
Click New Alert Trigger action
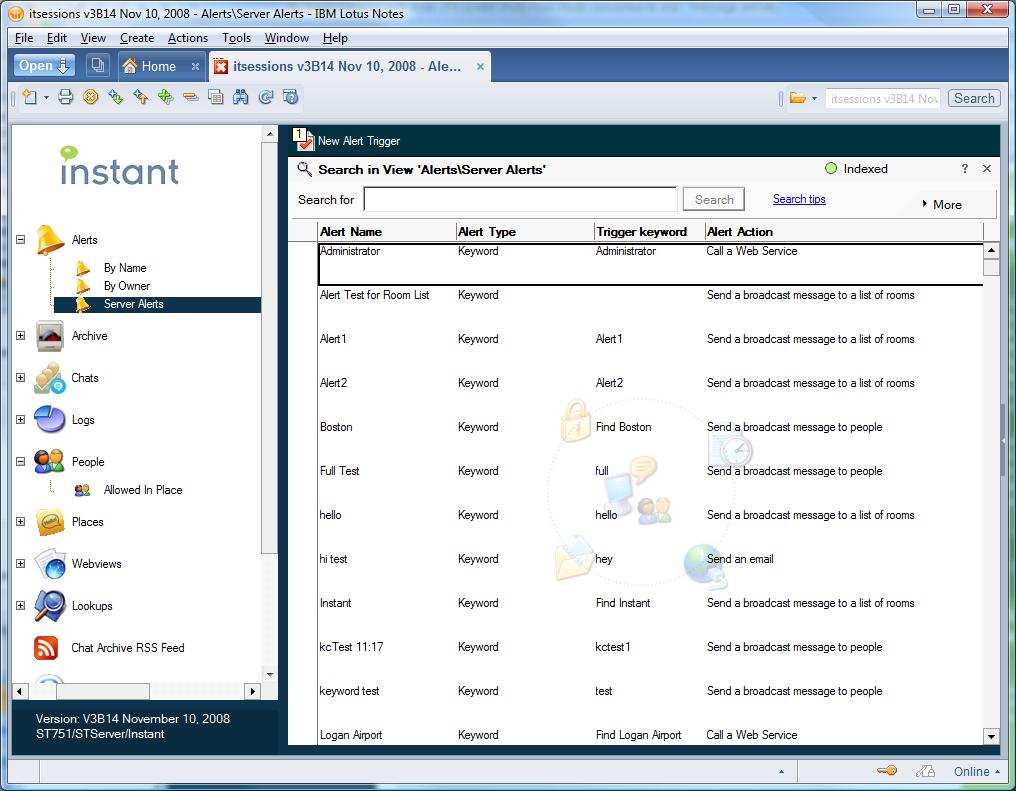347,141
